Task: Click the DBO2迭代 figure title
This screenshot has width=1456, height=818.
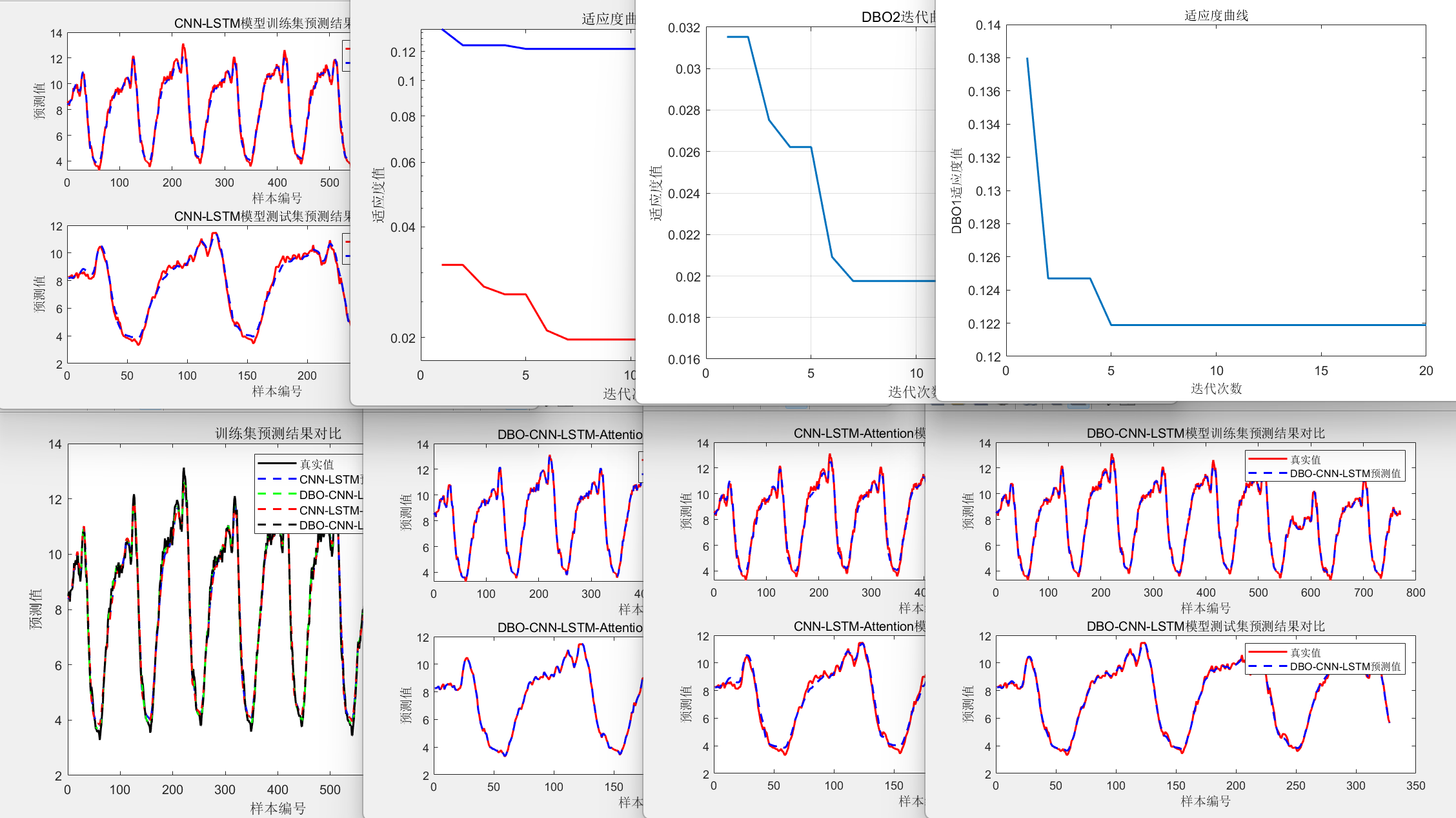Action: (x=898, y=17)
